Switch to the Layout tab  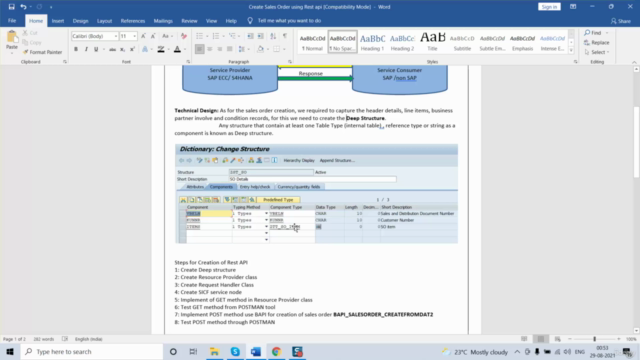click(104, 21)
